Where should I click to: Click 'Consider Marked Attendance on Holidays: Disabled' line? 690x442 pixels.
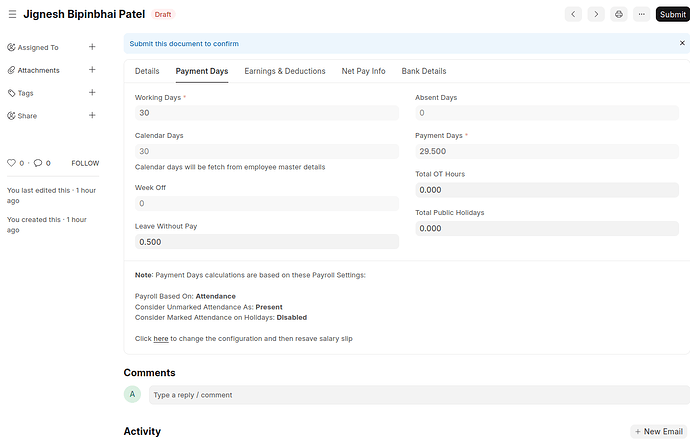pyautogui.click(x=221, y=318)
